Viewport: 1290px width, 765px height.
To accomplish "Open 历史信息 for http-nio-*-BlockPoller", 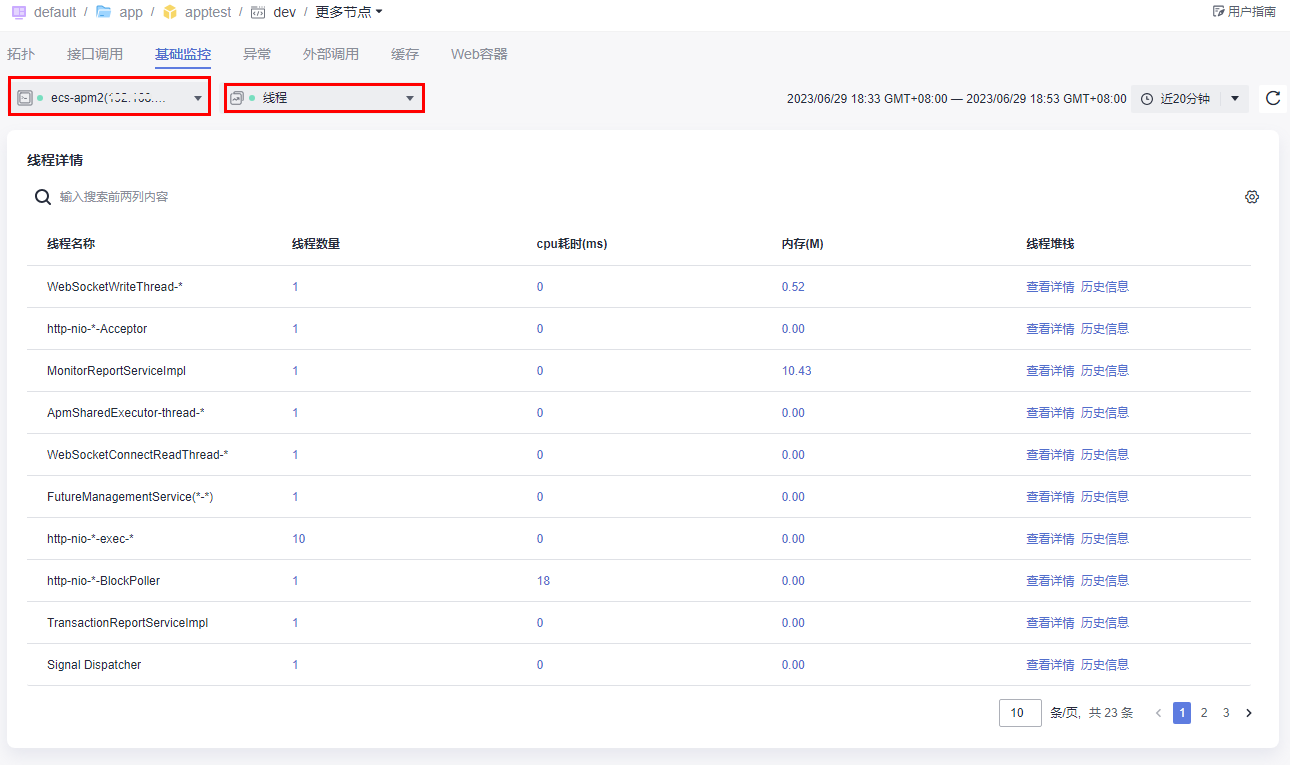I will (x=1104, y=581).
